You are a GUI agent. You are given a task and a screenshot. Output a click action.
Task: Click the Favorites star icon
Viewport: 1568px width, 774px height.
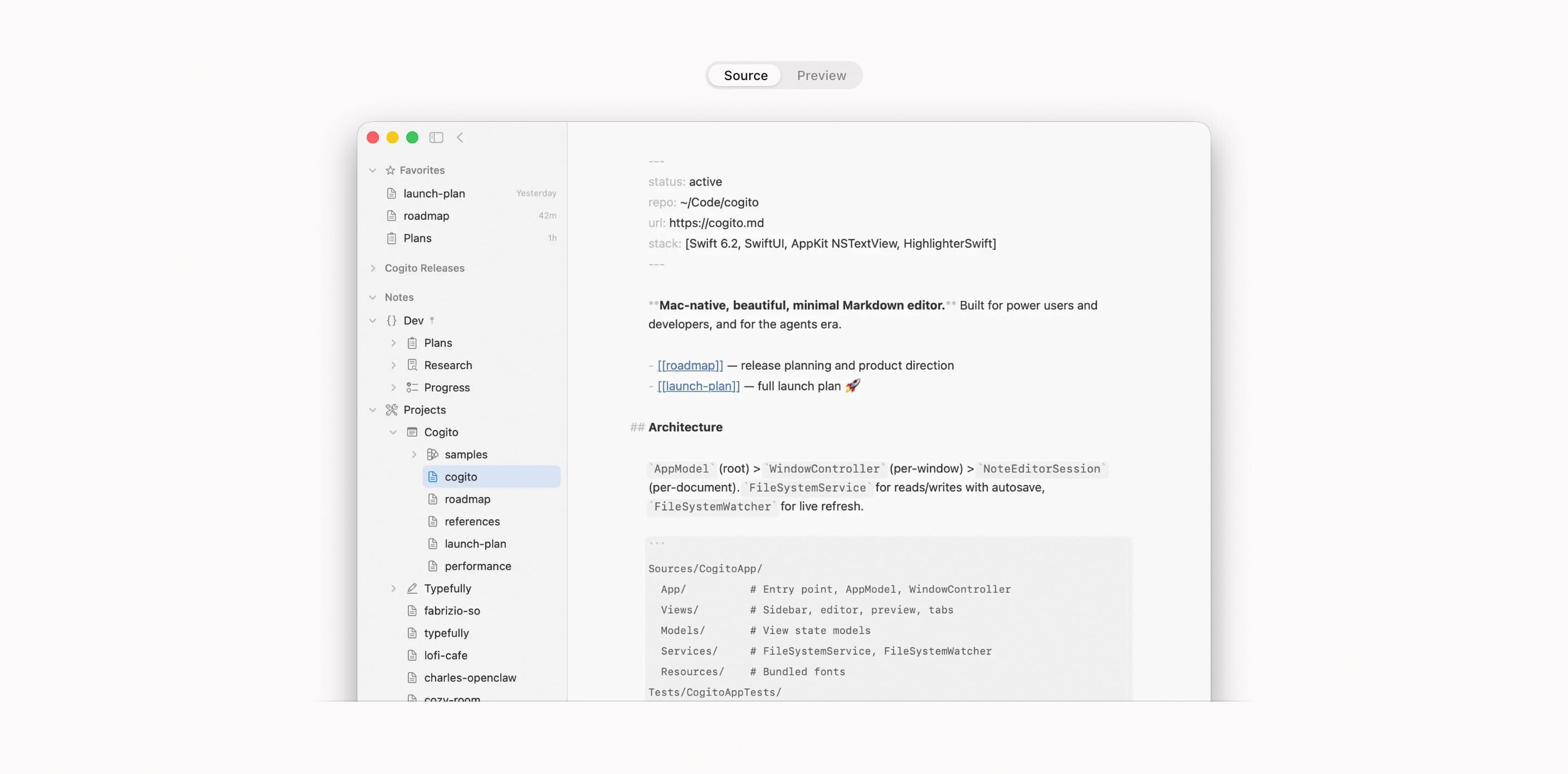coord(390,170)
